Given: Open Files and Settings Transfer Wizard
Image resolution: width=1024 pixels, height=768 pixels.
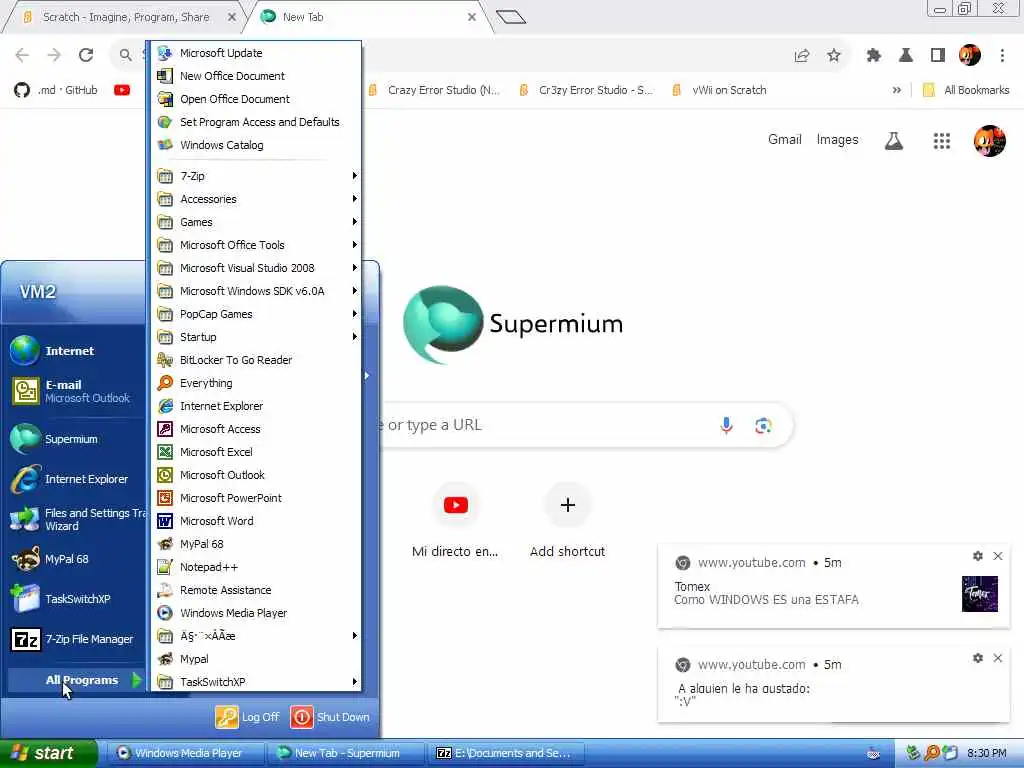Looking at the screenshot, I should pos(75,519).
